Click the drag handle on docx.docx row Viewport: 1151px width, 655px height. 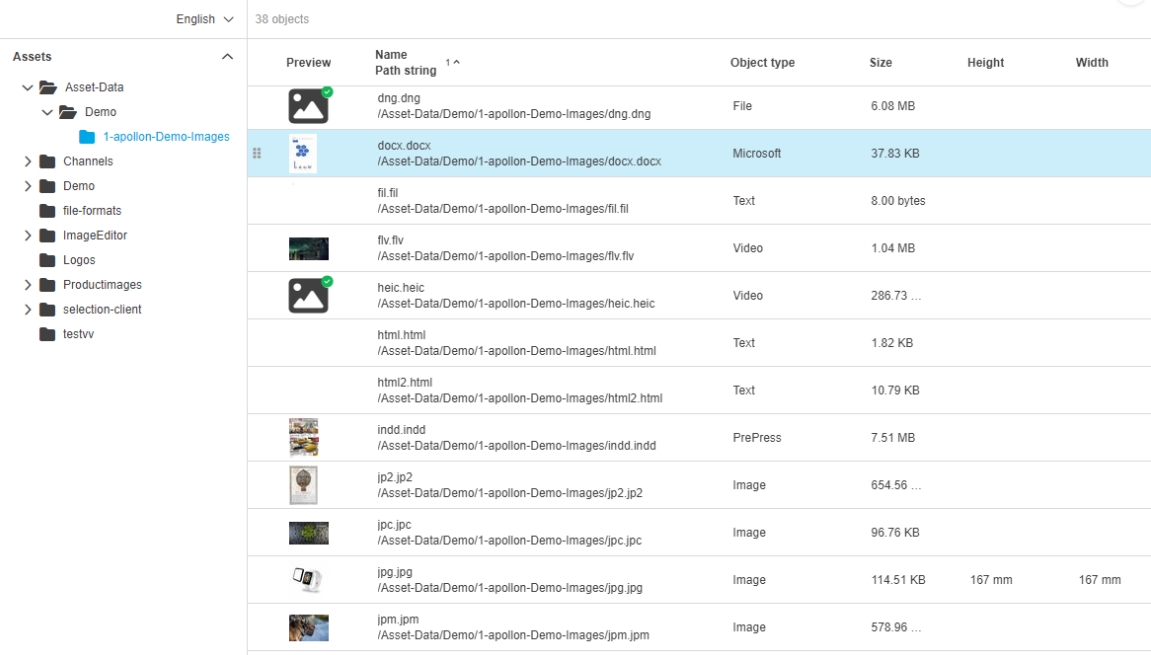pos(257,154)
